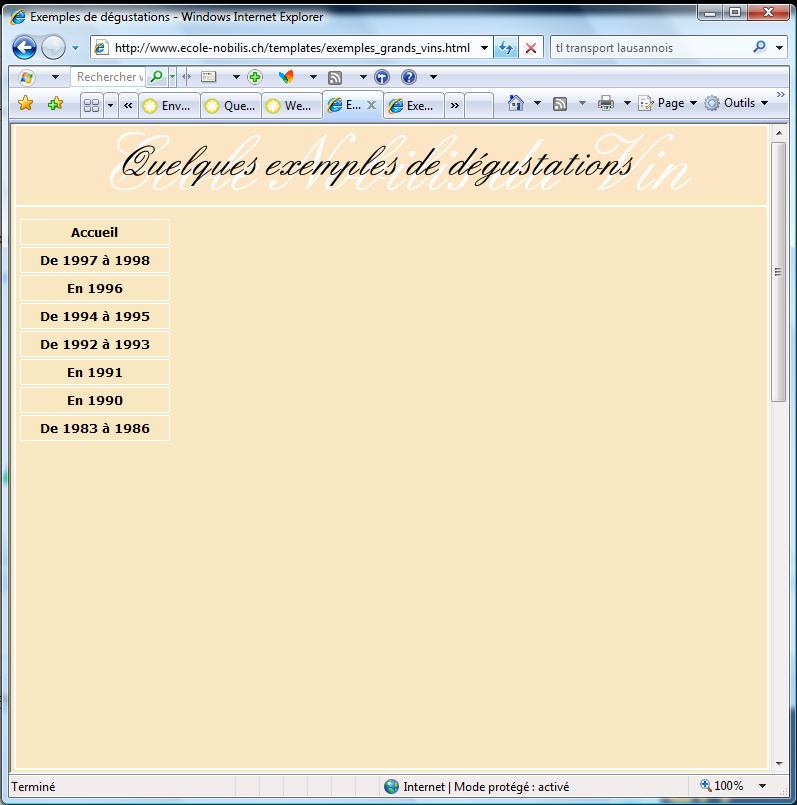Open the zoom level dropdown arrow

tap(763, 786)
